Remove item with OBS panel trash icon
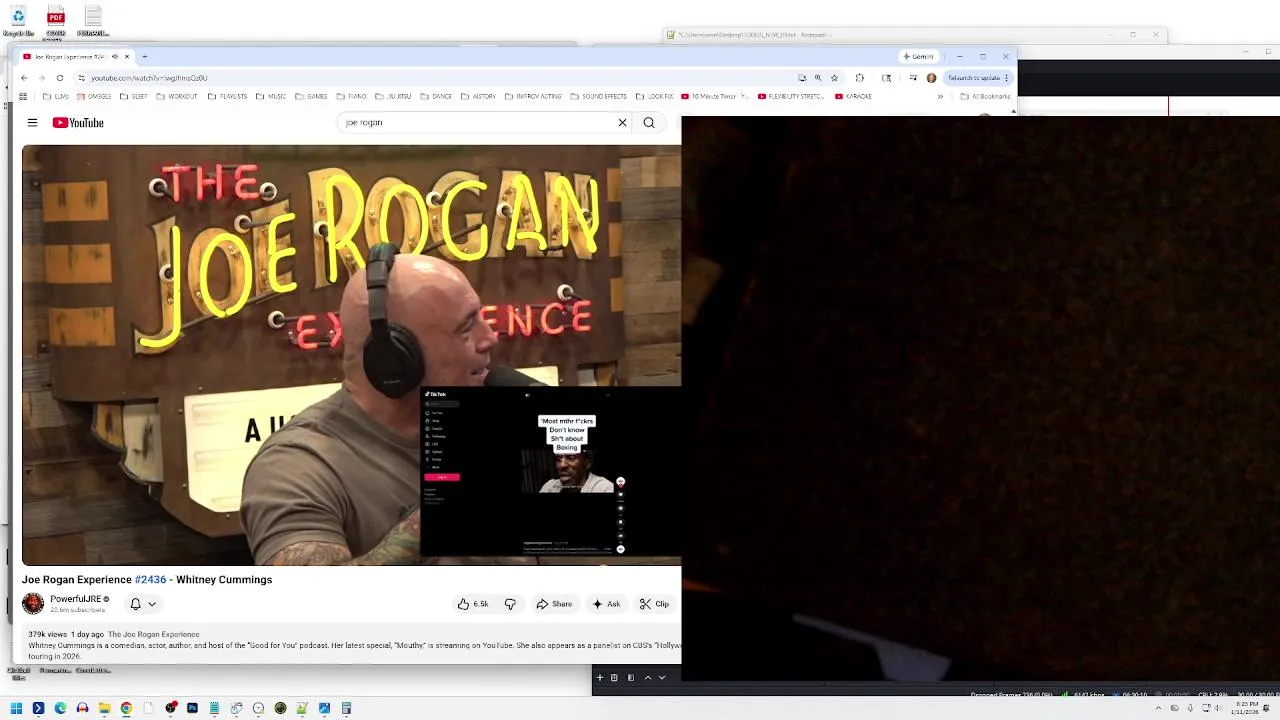1280x720 pixels. click(x=614, y=678)
